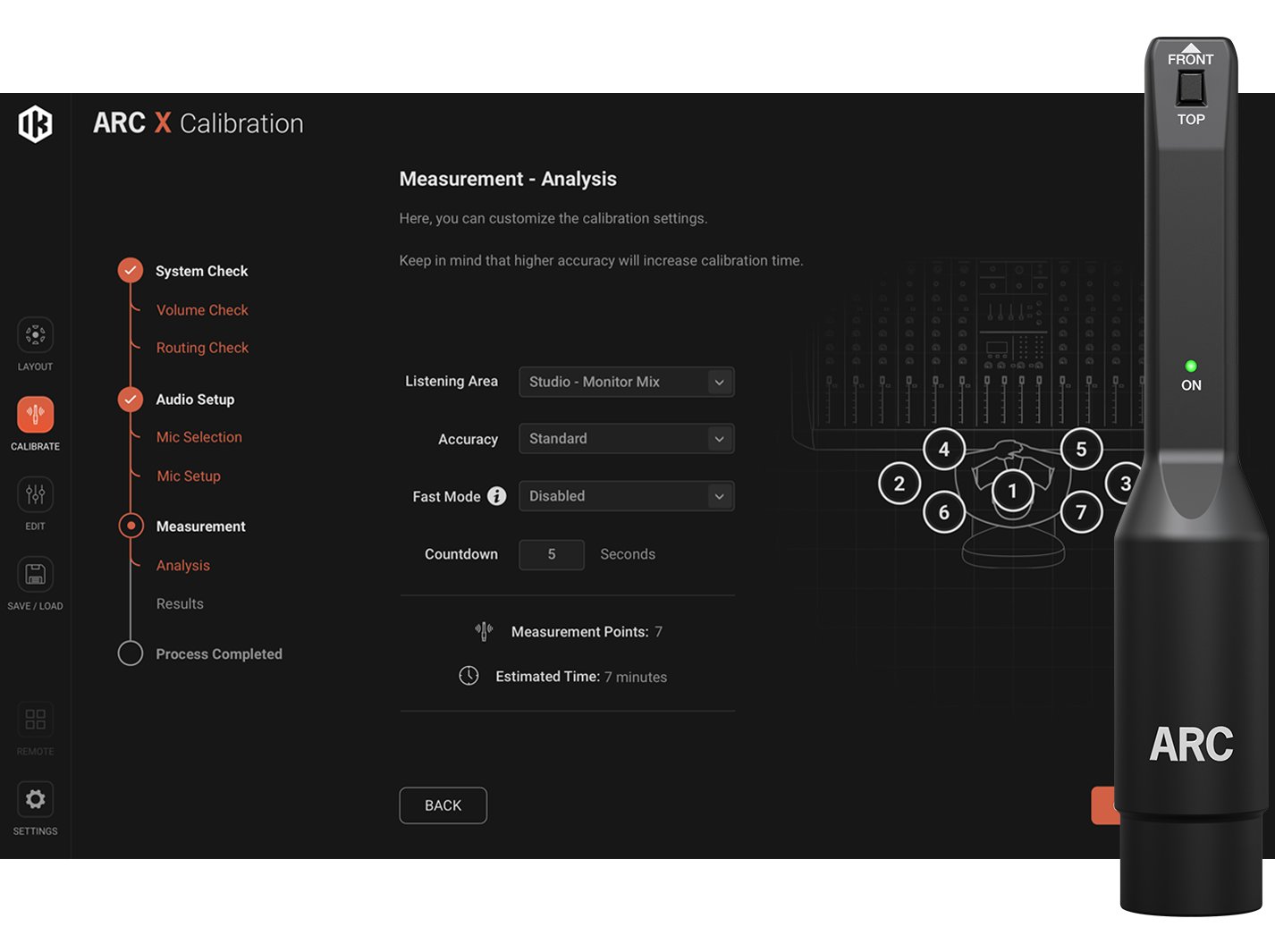Click the Countdown seconds field
The height and width of the screenshot is (952, 1275).
coord(552,554)
